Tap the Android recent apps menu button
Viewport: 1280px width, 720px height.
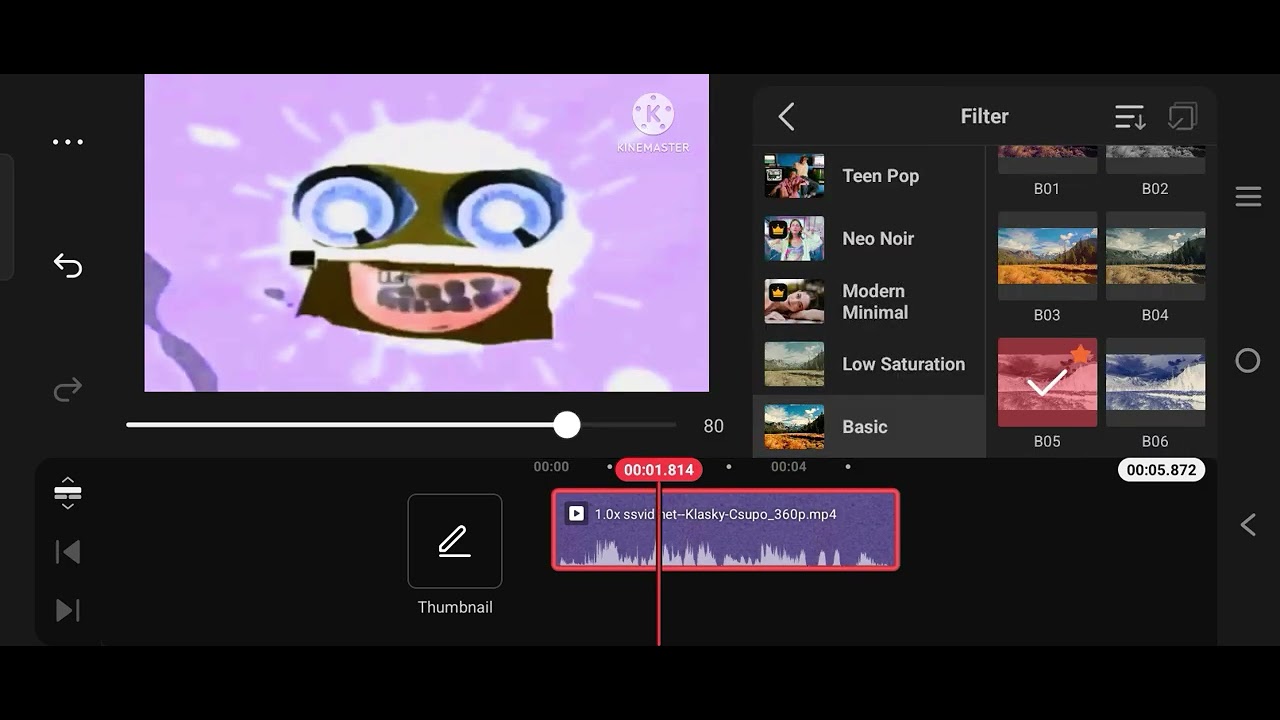click(x=1248, y=196)
